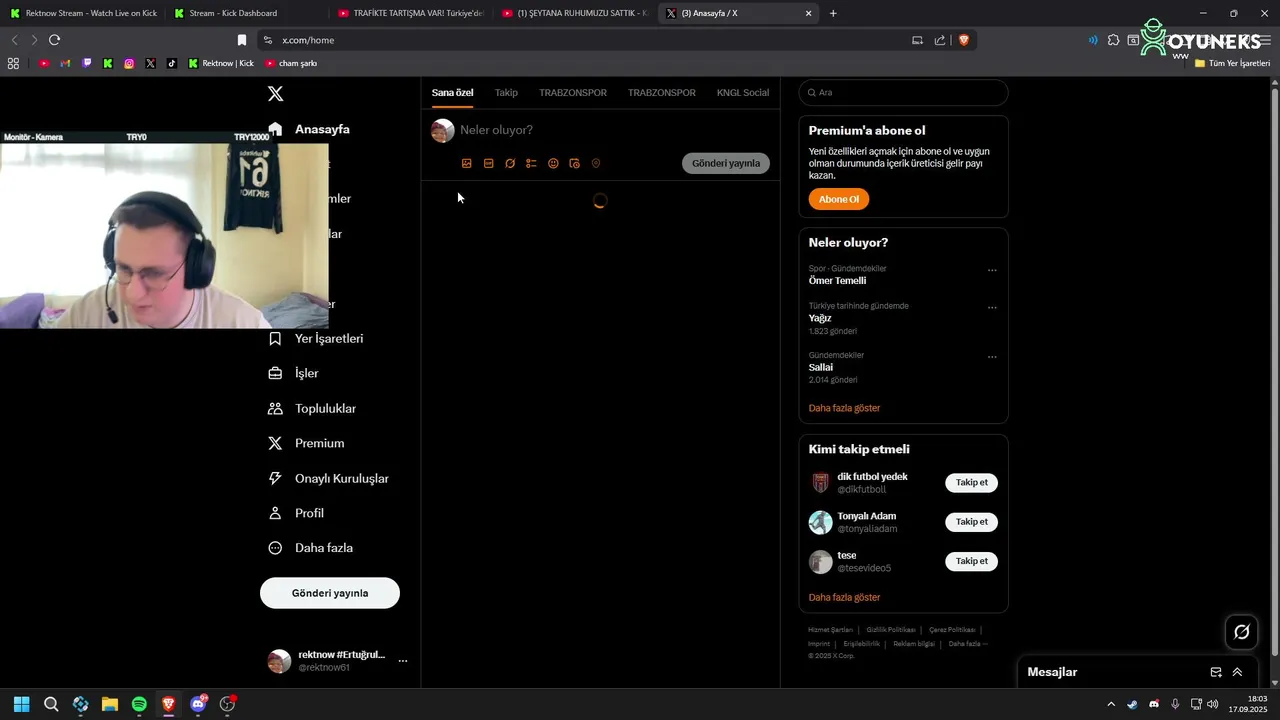Open the share icon in the address bar
This screenshot has width=1280, height=720.
coord(940,40)
